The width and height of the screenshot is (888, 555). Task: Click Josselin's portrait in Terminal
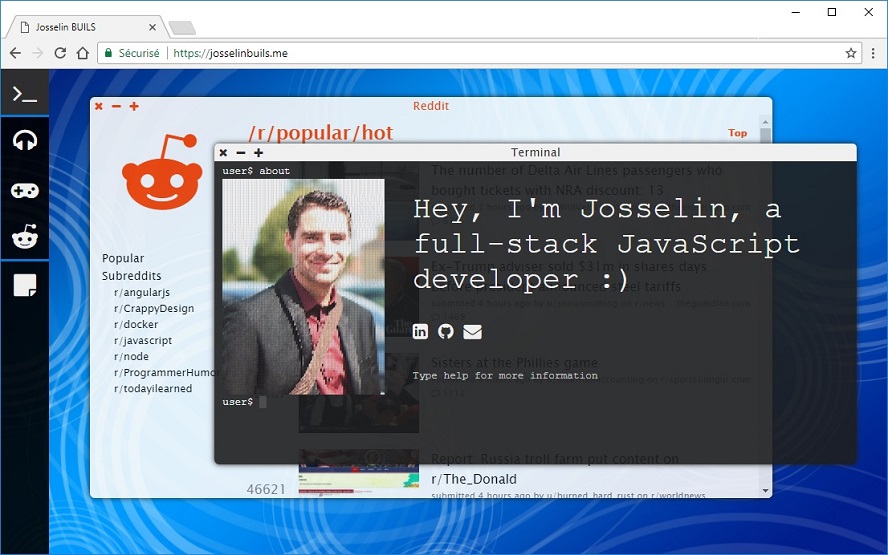[x=303, y=287]
